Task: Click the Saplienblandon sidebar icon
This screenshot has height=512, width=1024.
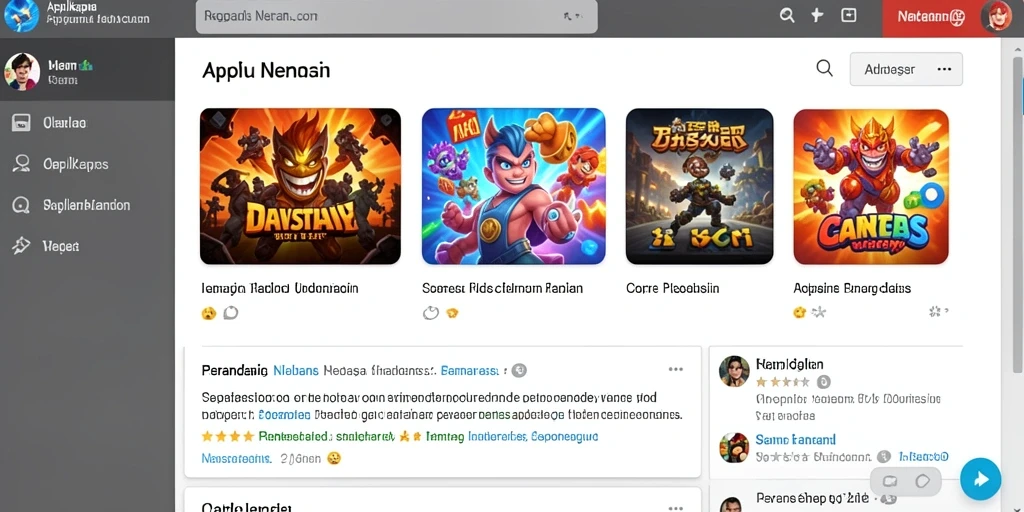Action: (21, 205)
